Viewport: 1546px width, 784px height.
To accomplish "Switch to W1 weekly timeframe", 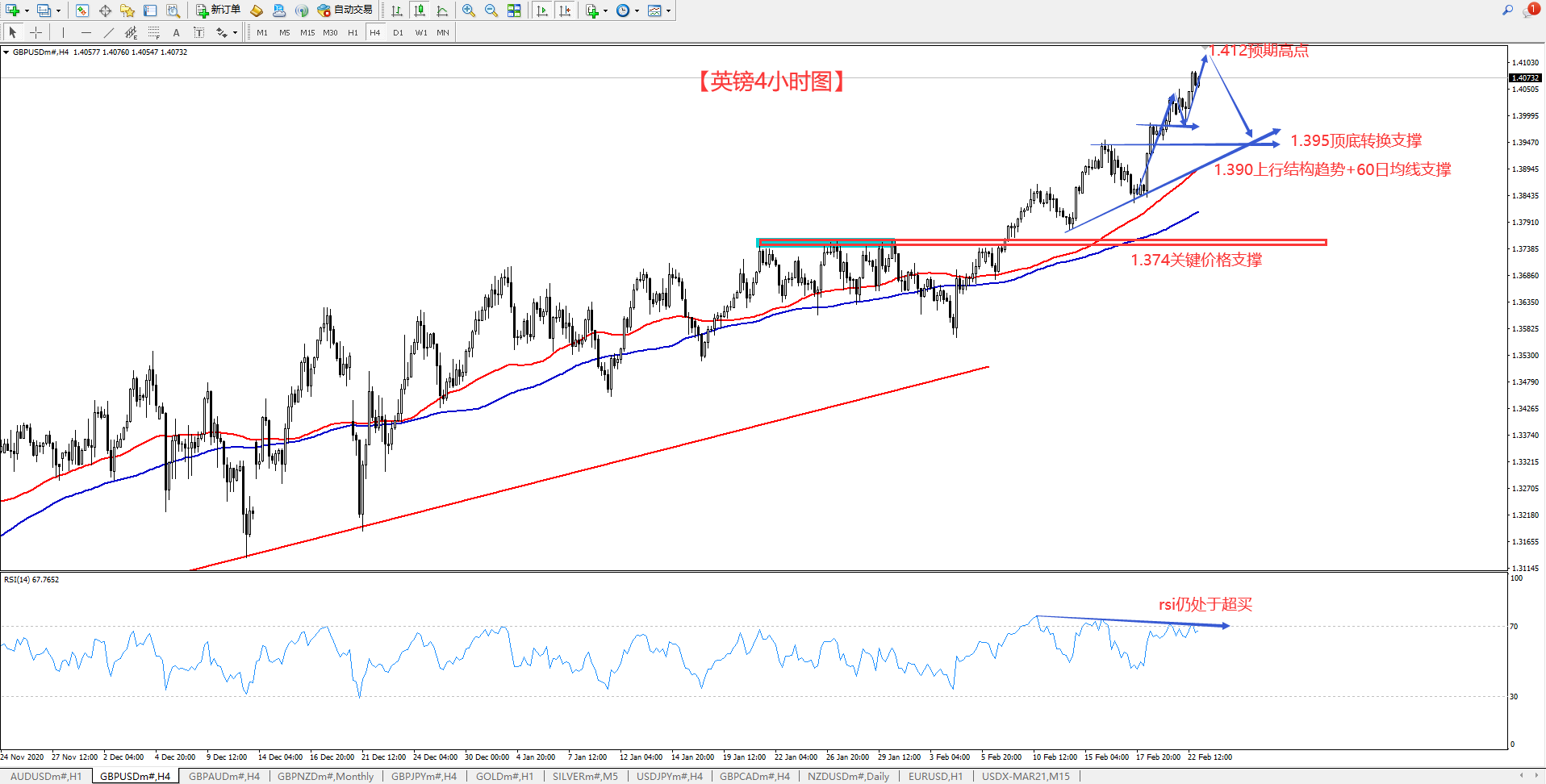I will pos(421,32).
